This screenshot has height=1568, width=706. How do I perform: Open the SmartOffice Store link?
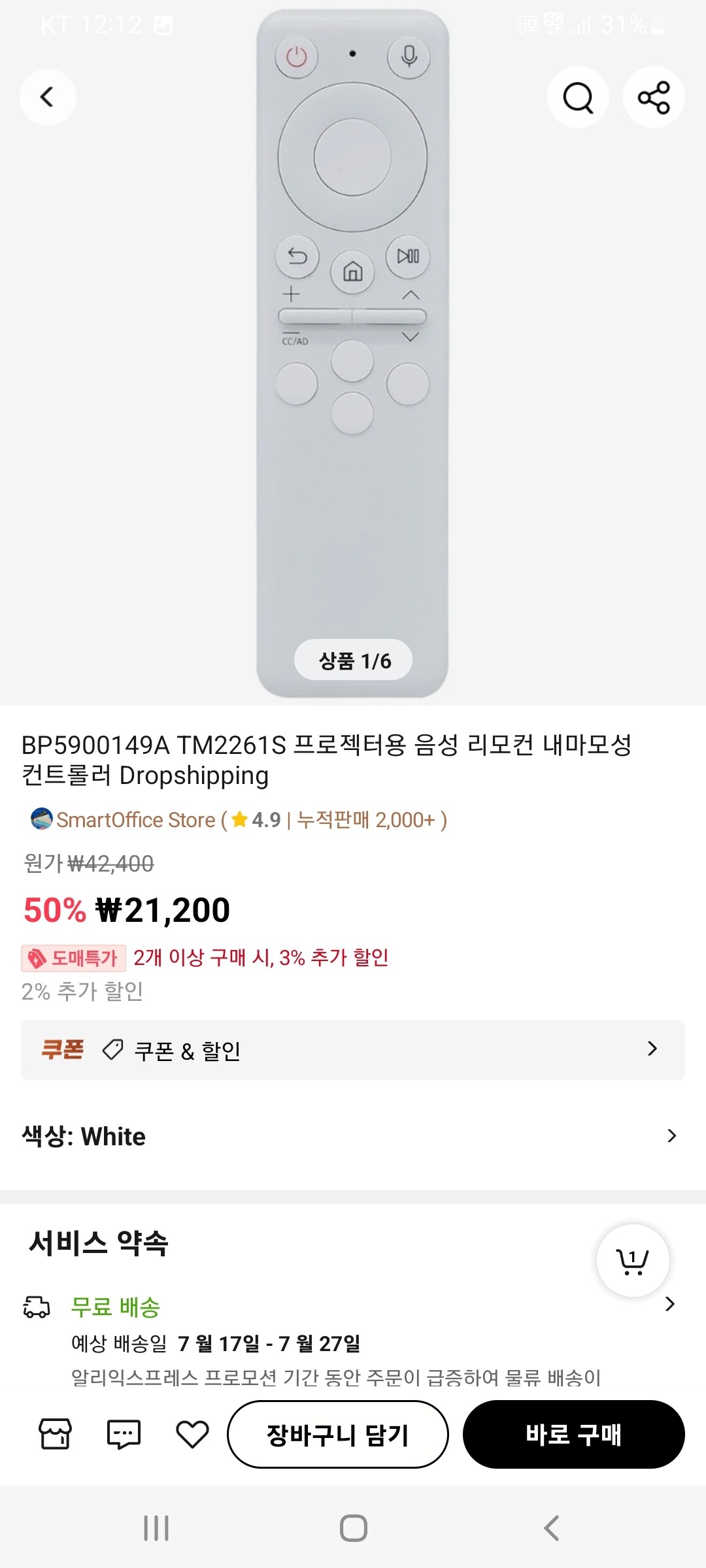[x=136, y=820]
